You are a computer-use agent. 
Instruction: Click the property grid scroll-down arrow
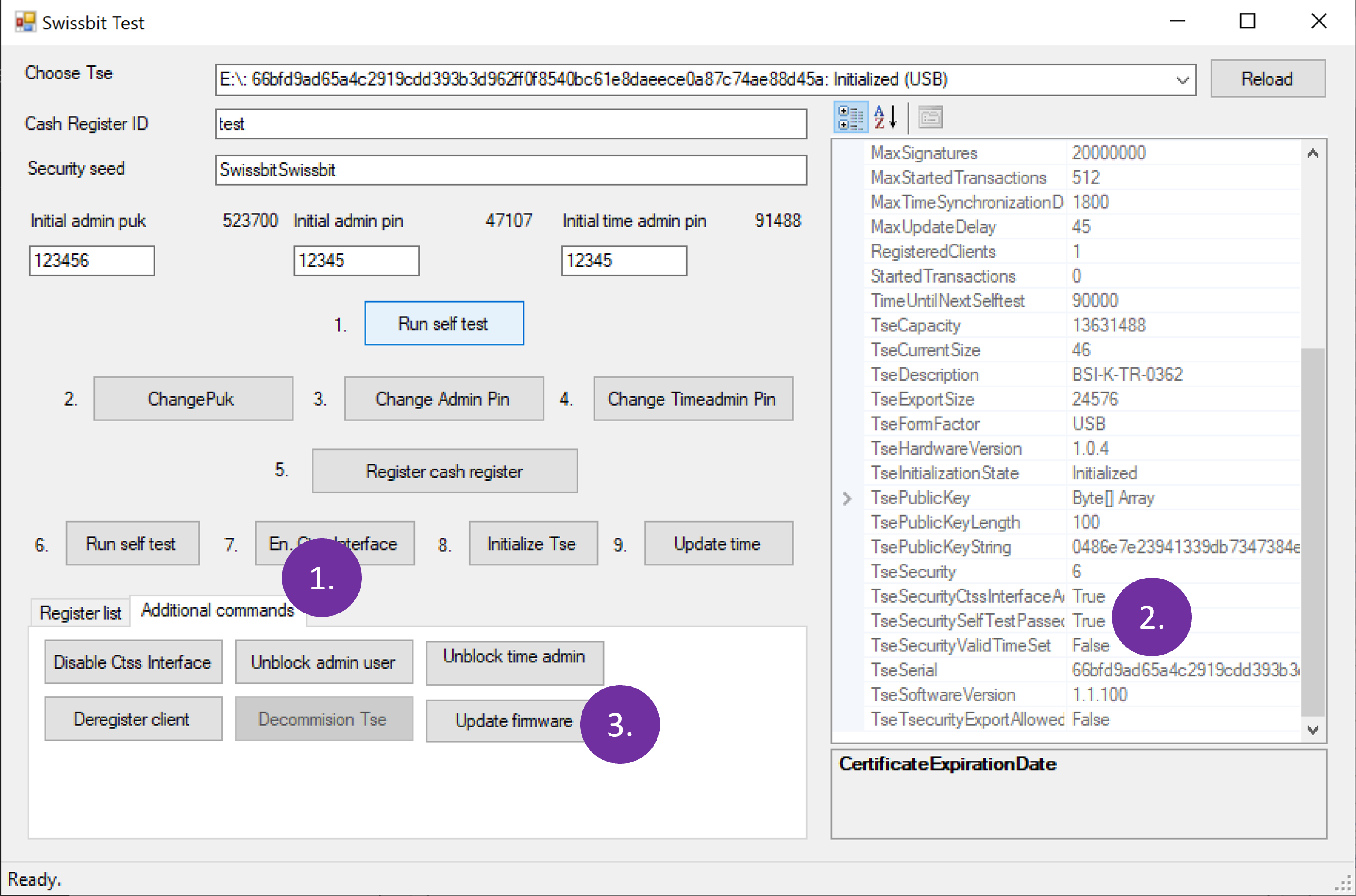[x=1313, y=730]
